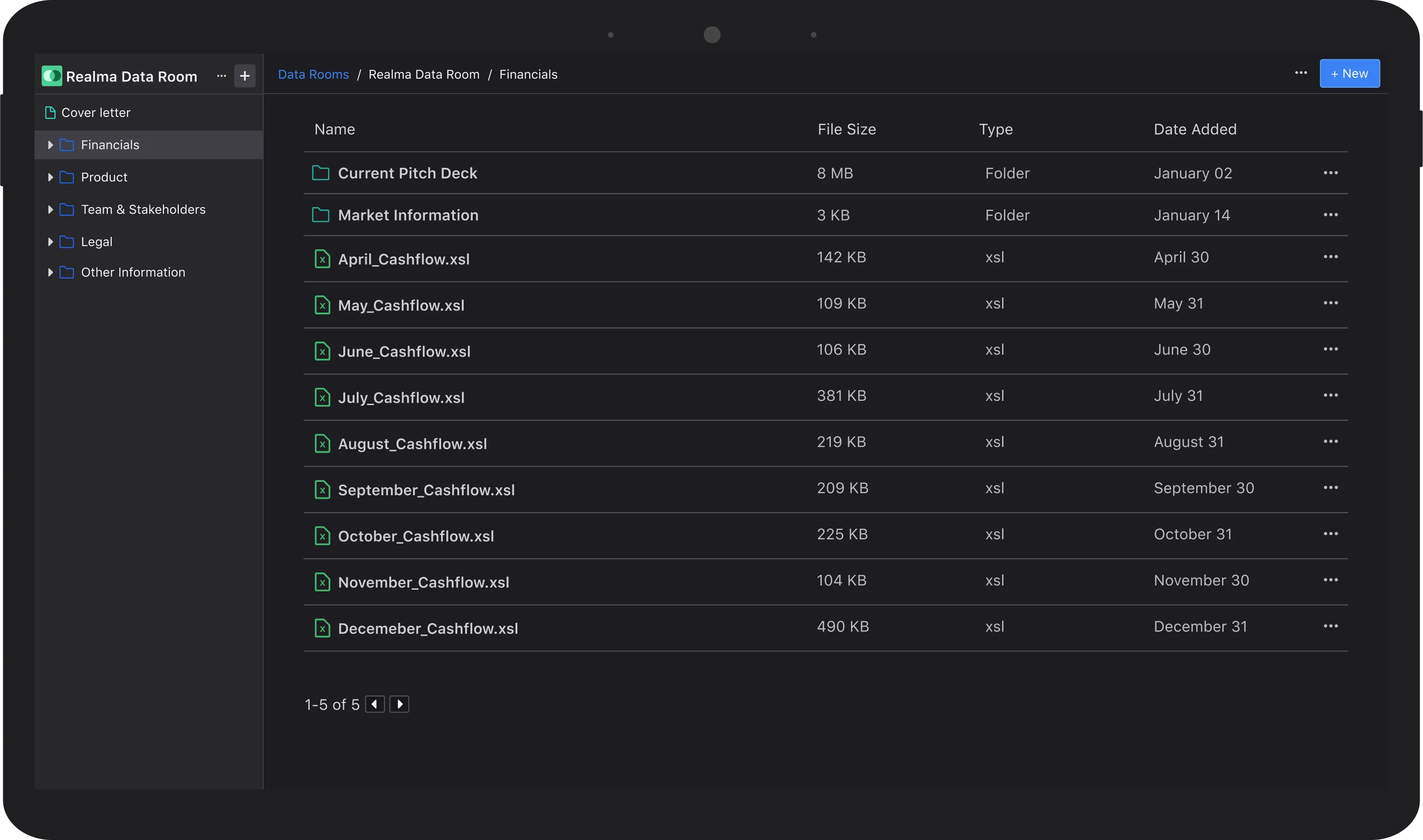
Task: Click the July_Cashflow.xsl spreadsheet file icon
Action: pyautogui.click(x=322, y=397)
